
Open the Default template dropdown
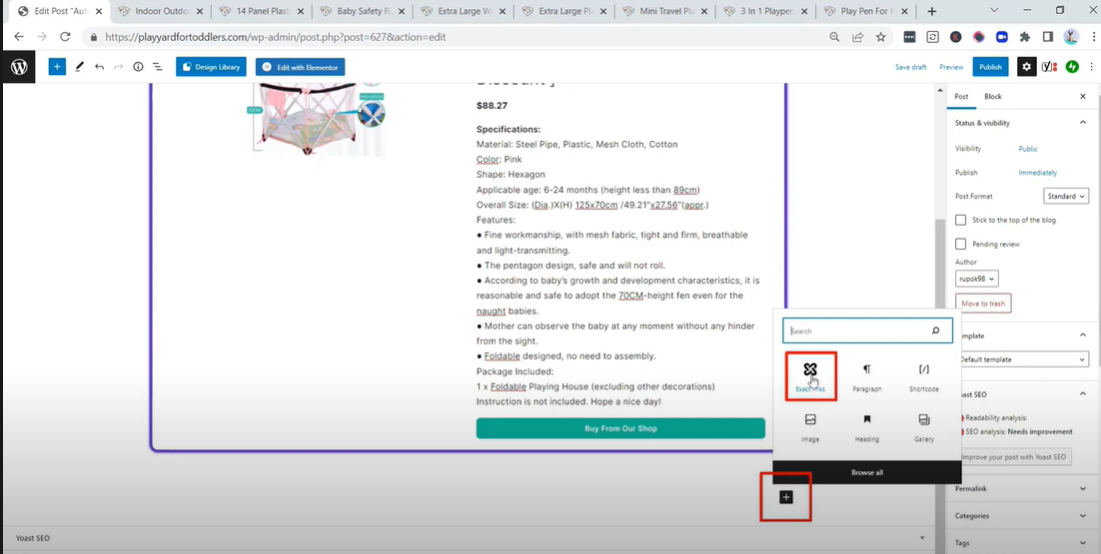tap(1022, 360)
